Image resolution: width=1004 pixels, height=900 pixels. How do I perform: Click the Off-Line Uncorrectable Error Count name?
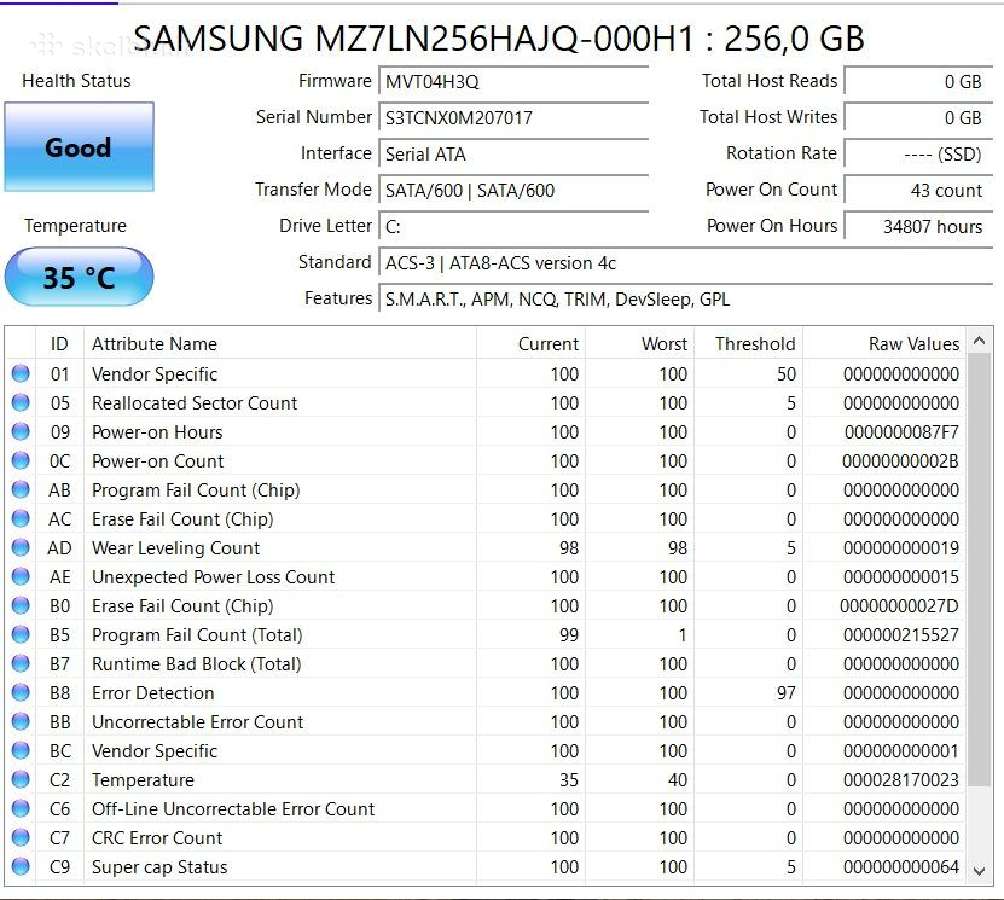pyautogui.click(x=233, y=808)
